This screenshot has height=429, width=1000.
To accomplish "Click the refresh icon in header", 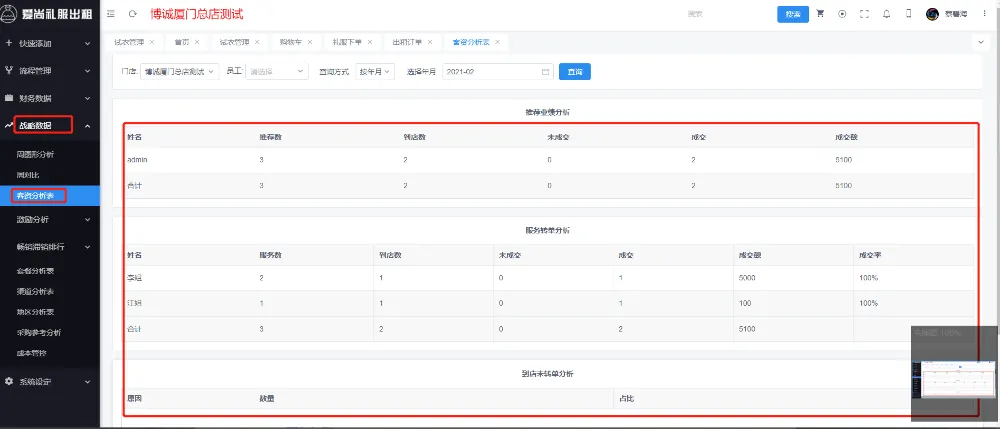I will tap(133, 14).
